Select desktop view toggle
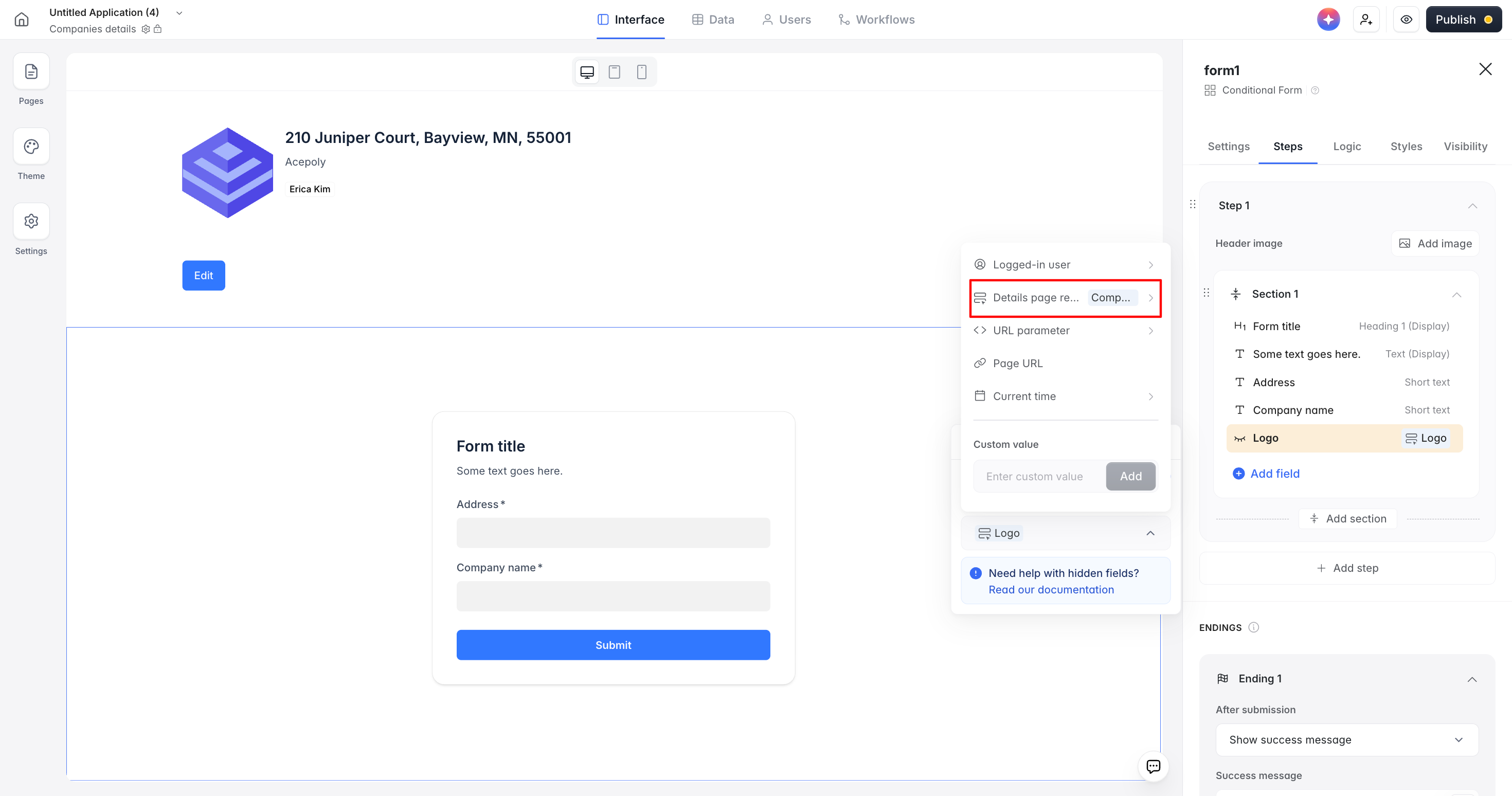The image size is (1512, 796). click(x=586, y=72)
